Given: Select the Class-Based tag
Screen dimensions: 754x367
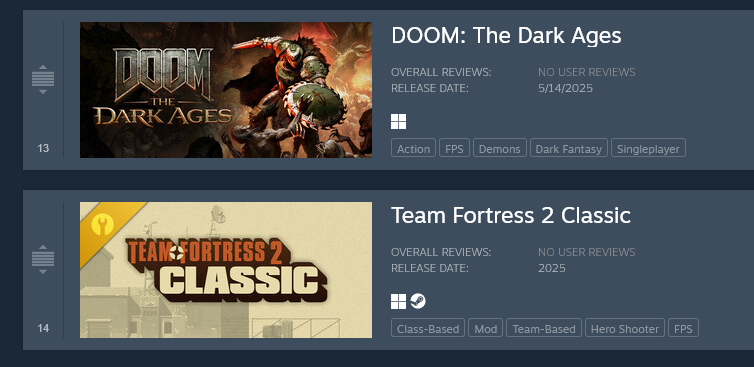Looking at the screenshot, I should (x=428, y=328).
